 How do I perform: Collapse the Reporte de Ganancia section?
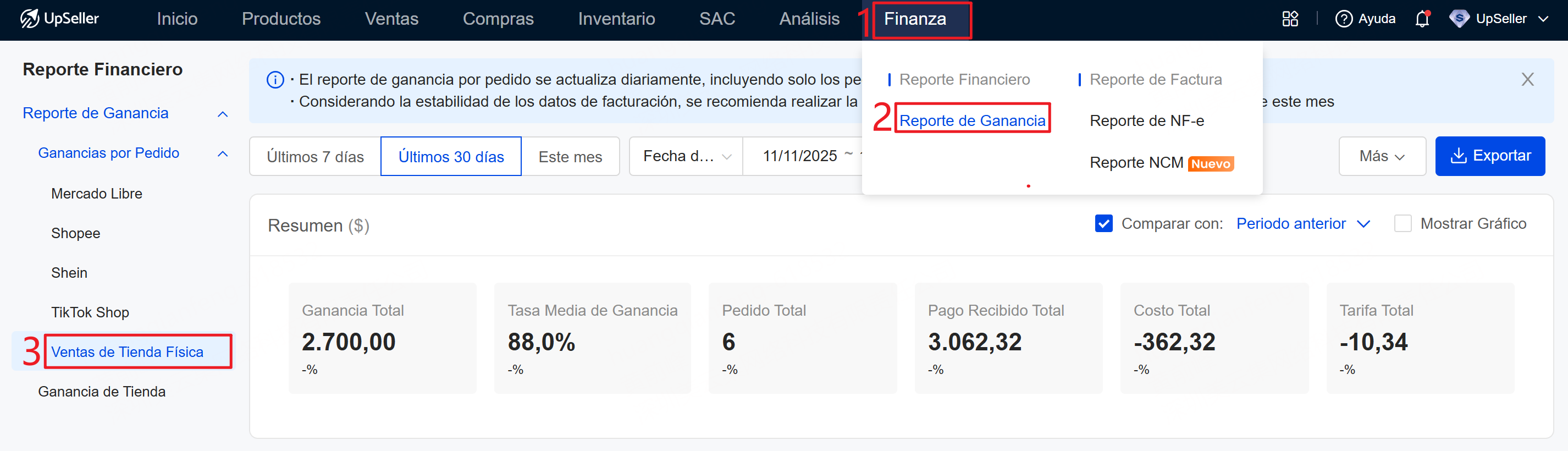click(223, 114)
